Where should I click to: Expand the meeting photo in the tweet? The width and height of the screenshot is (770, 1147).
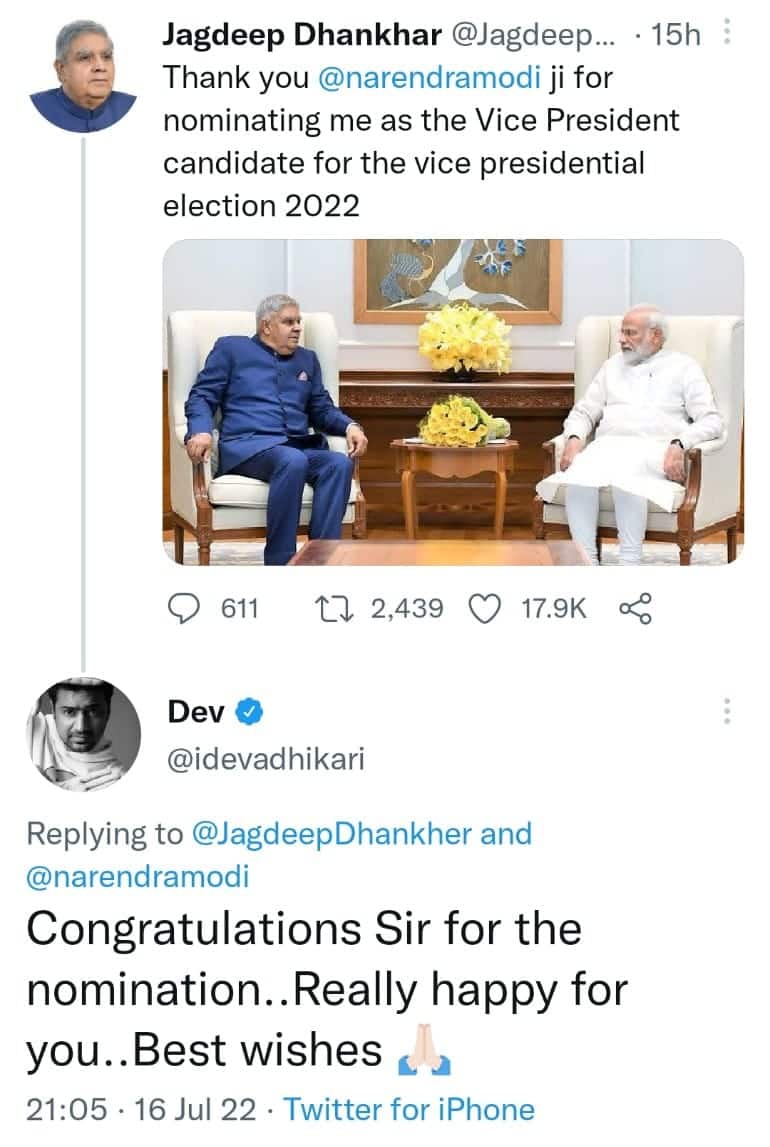point(453,402)
